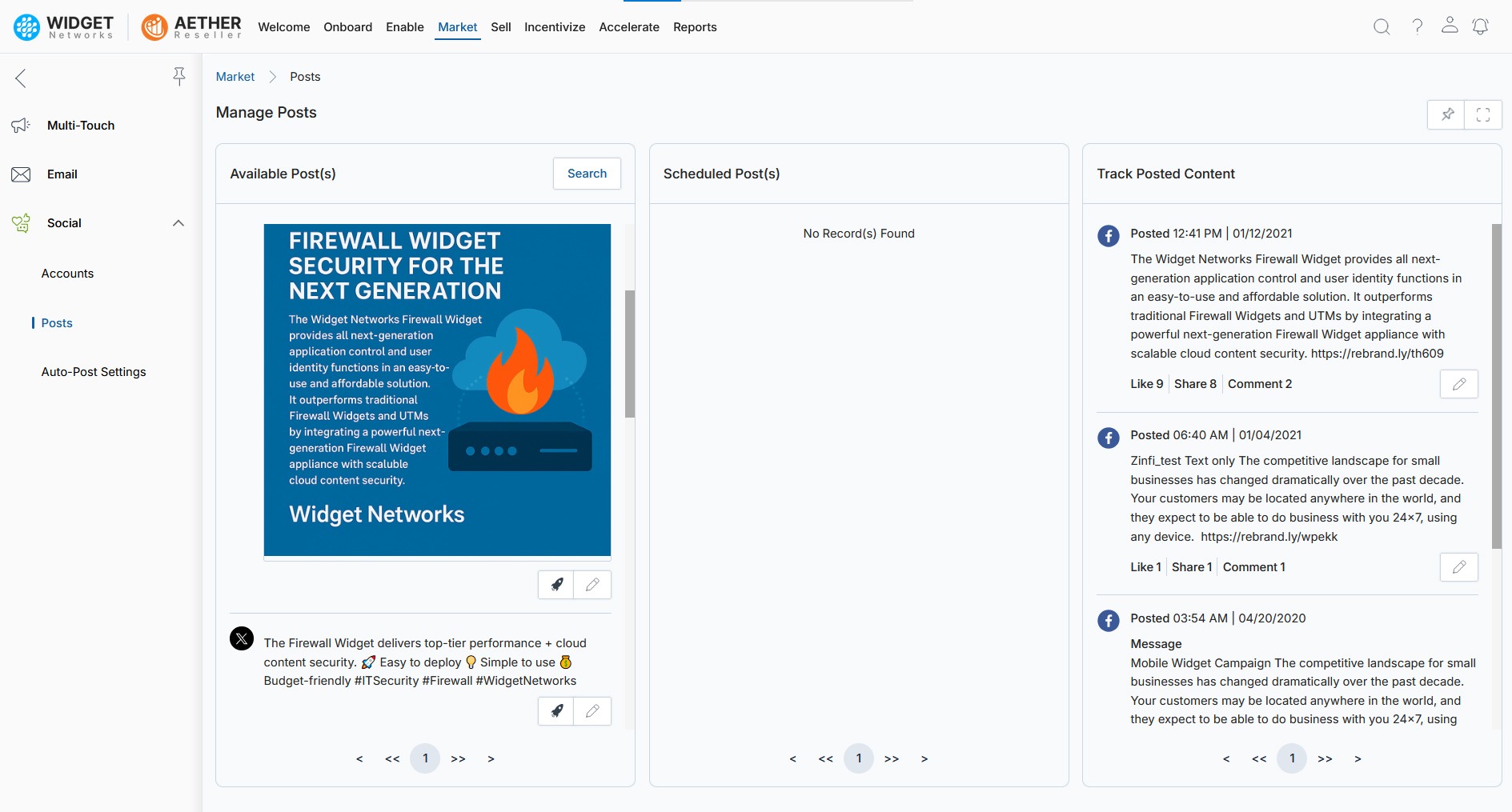Click 'No Record(s) Found' text

click(859, 234)
